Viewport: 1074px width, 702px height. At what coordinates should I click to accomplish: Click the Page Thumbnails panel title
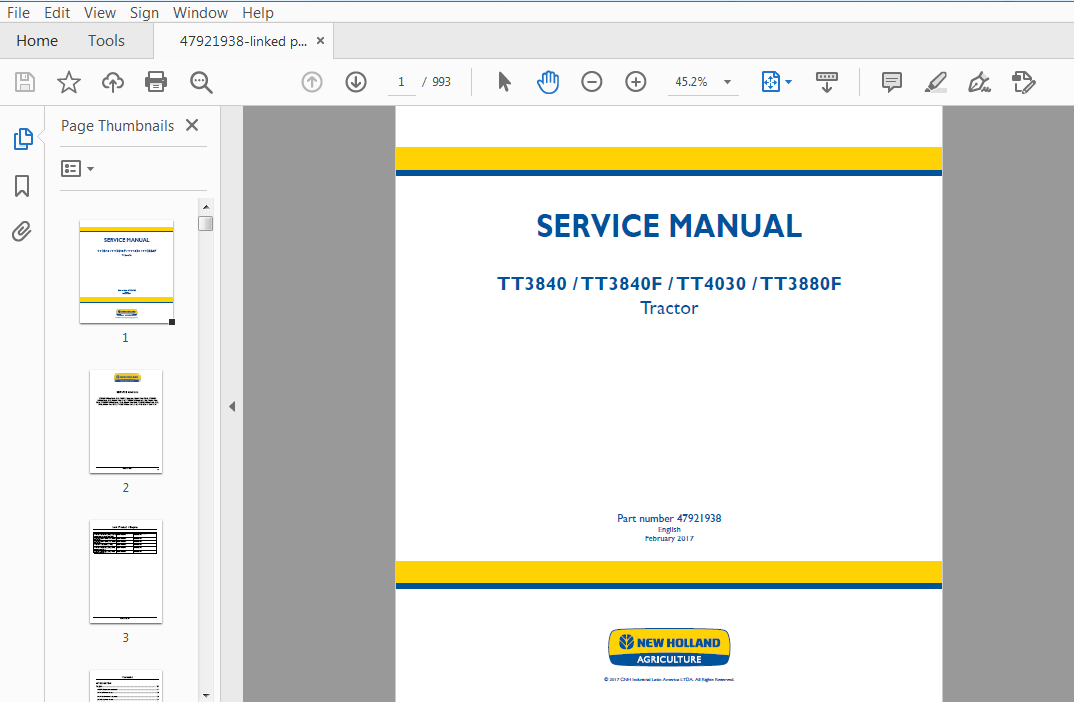117,125
